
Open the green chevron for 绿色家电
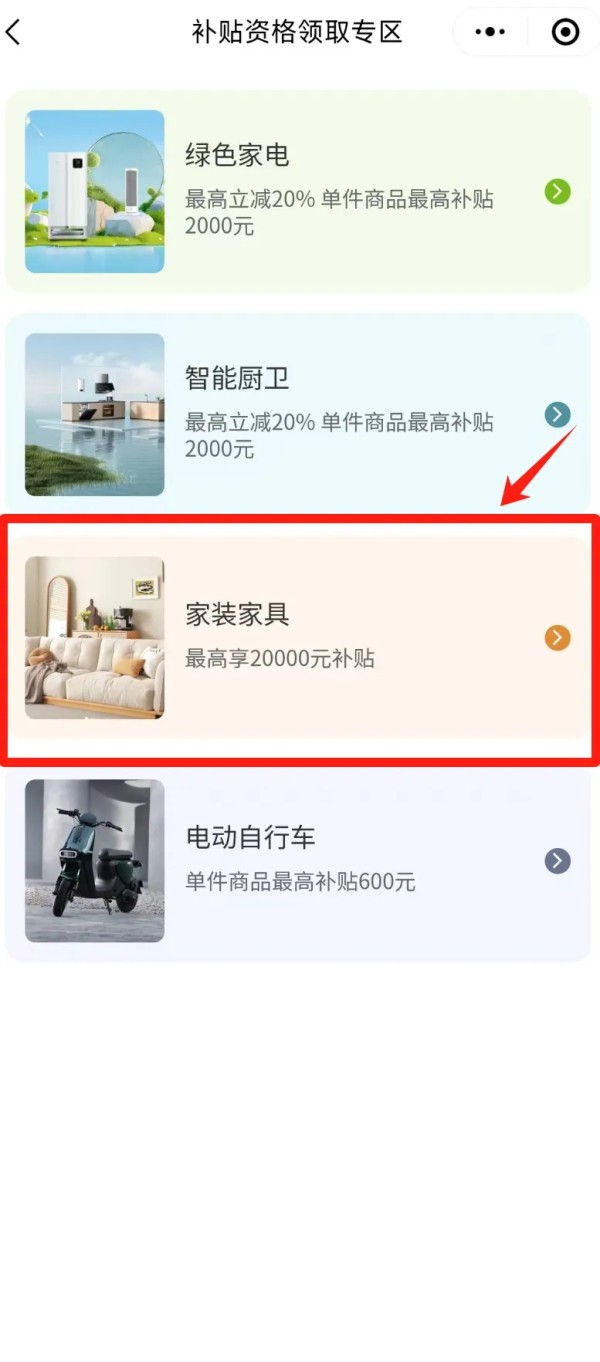click(557, 191)
